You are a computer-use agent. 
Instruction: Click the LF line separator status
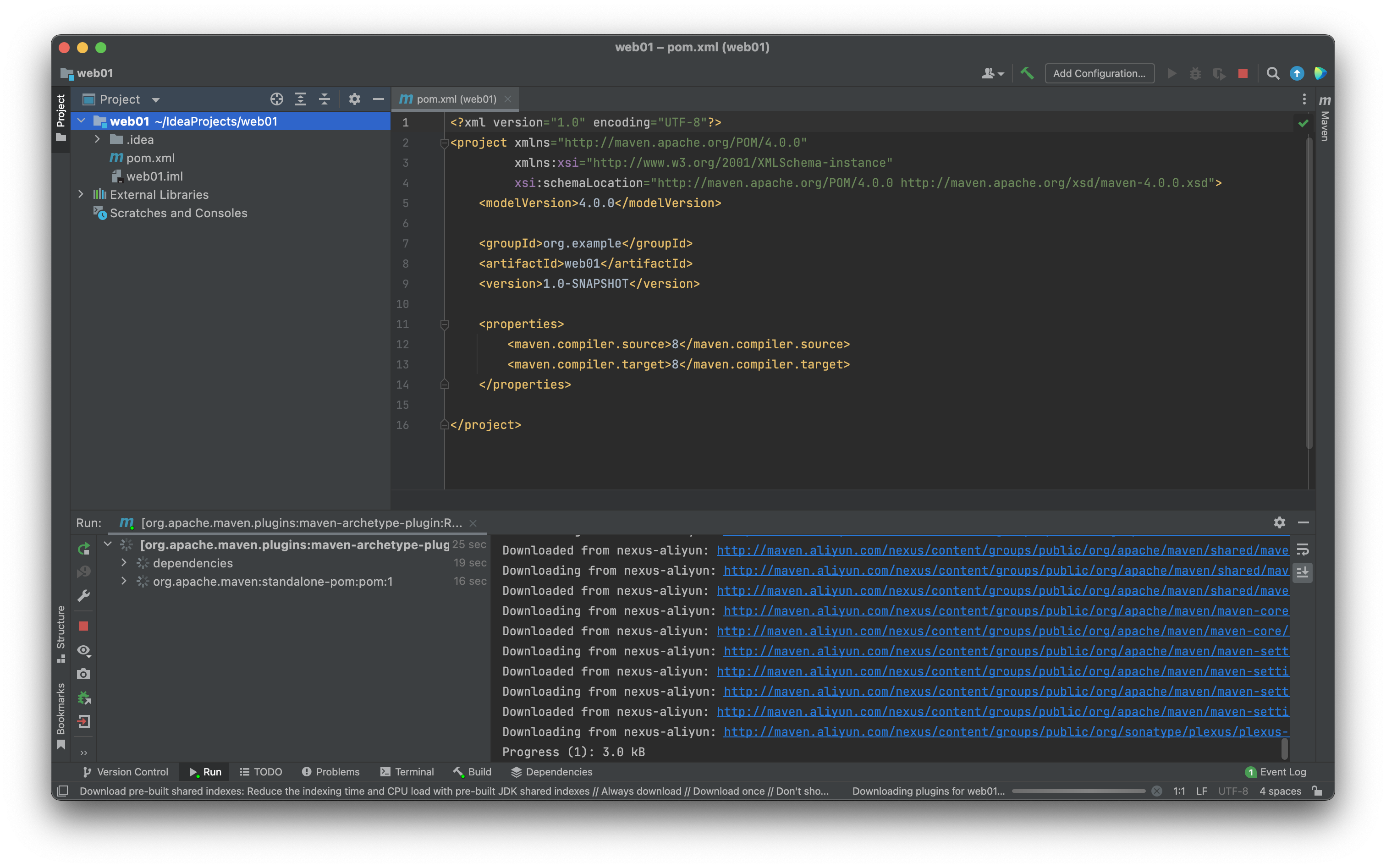click(x=1201, y=791)
